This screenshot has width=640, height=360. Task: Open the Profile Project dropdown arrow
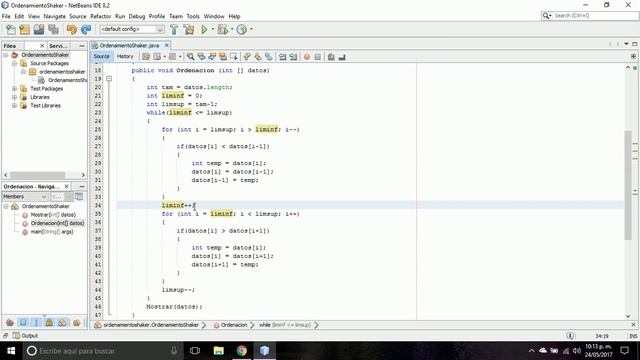tap(251, 29)
